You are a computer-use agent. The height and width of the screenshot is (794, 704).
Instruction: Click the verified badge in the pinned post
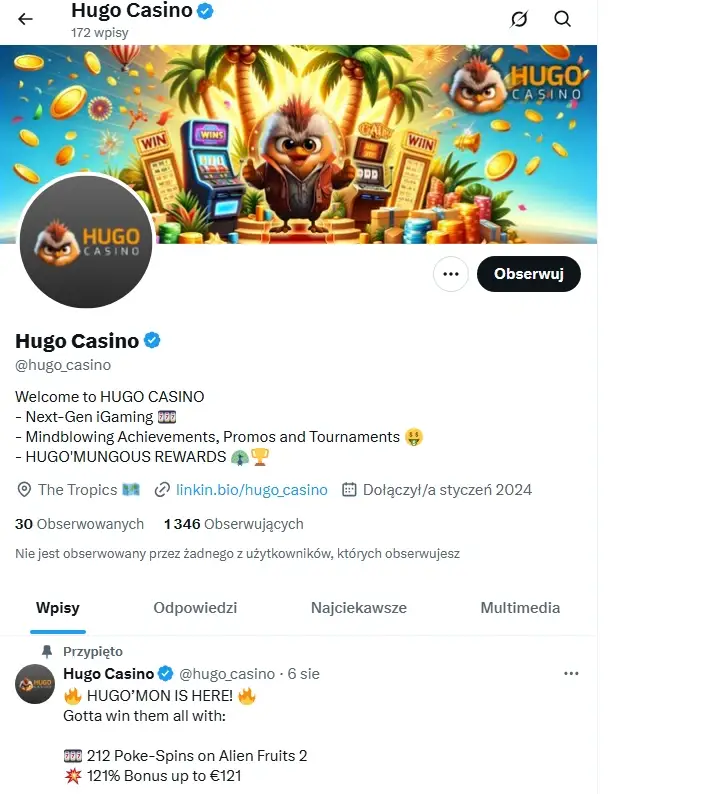(x=165, y=673)
